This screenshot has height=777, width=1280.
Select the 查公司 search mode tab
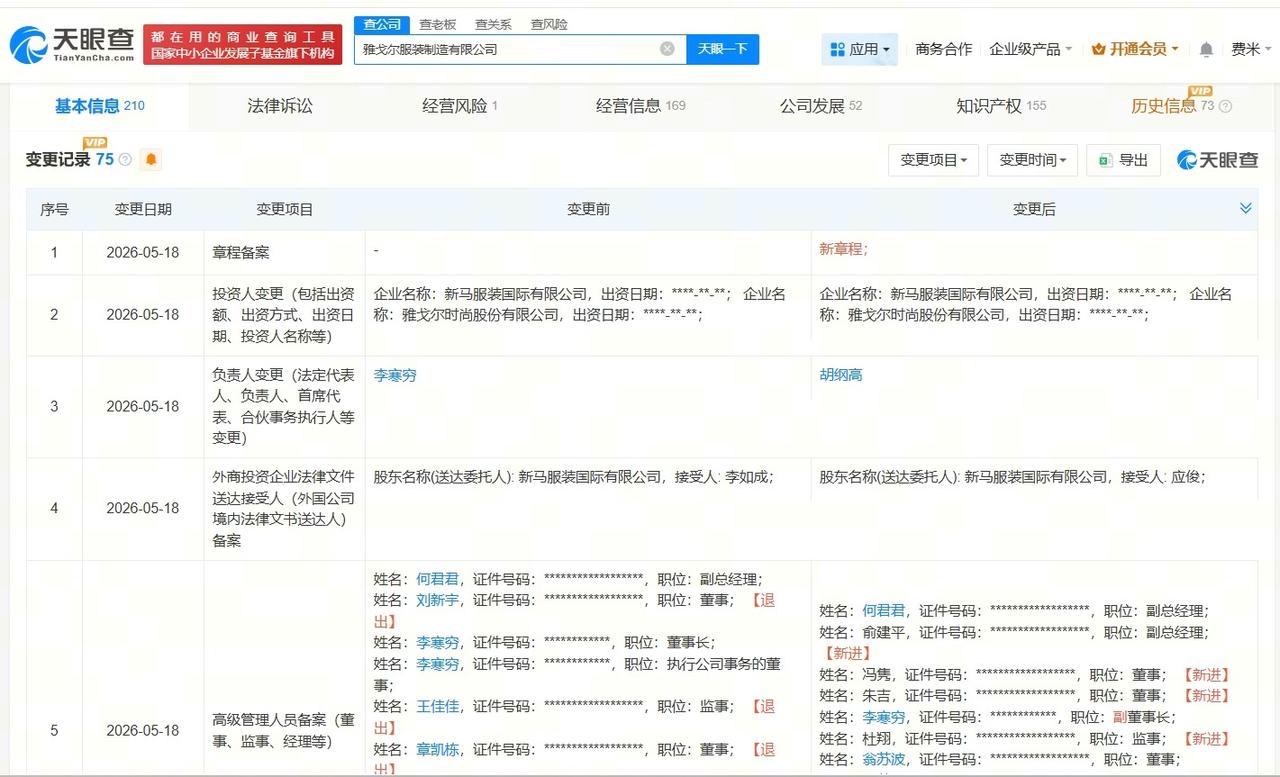click(x=382, y=24)
